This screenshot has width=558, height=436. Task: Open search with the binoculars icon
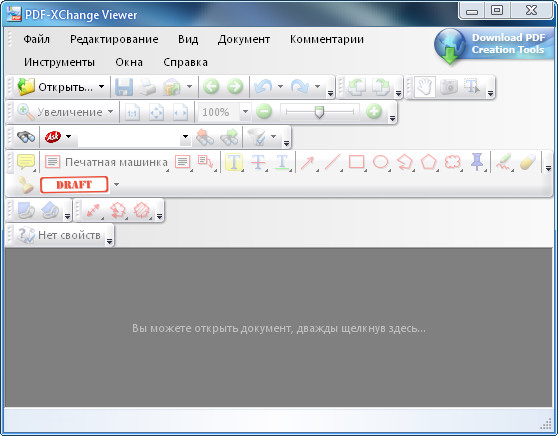(26, 137)
